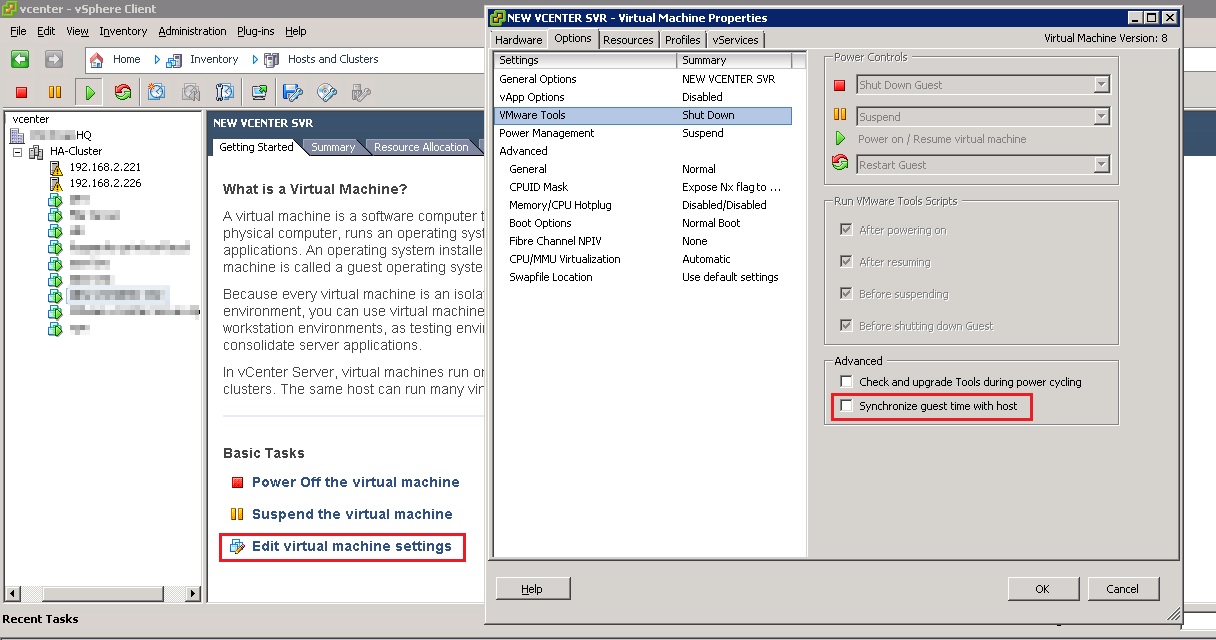Image resolution: width=1216 pixels, height=640 pixels.
Task: Click green play icon beside Power on / Resume
Action: coord(840,139)
